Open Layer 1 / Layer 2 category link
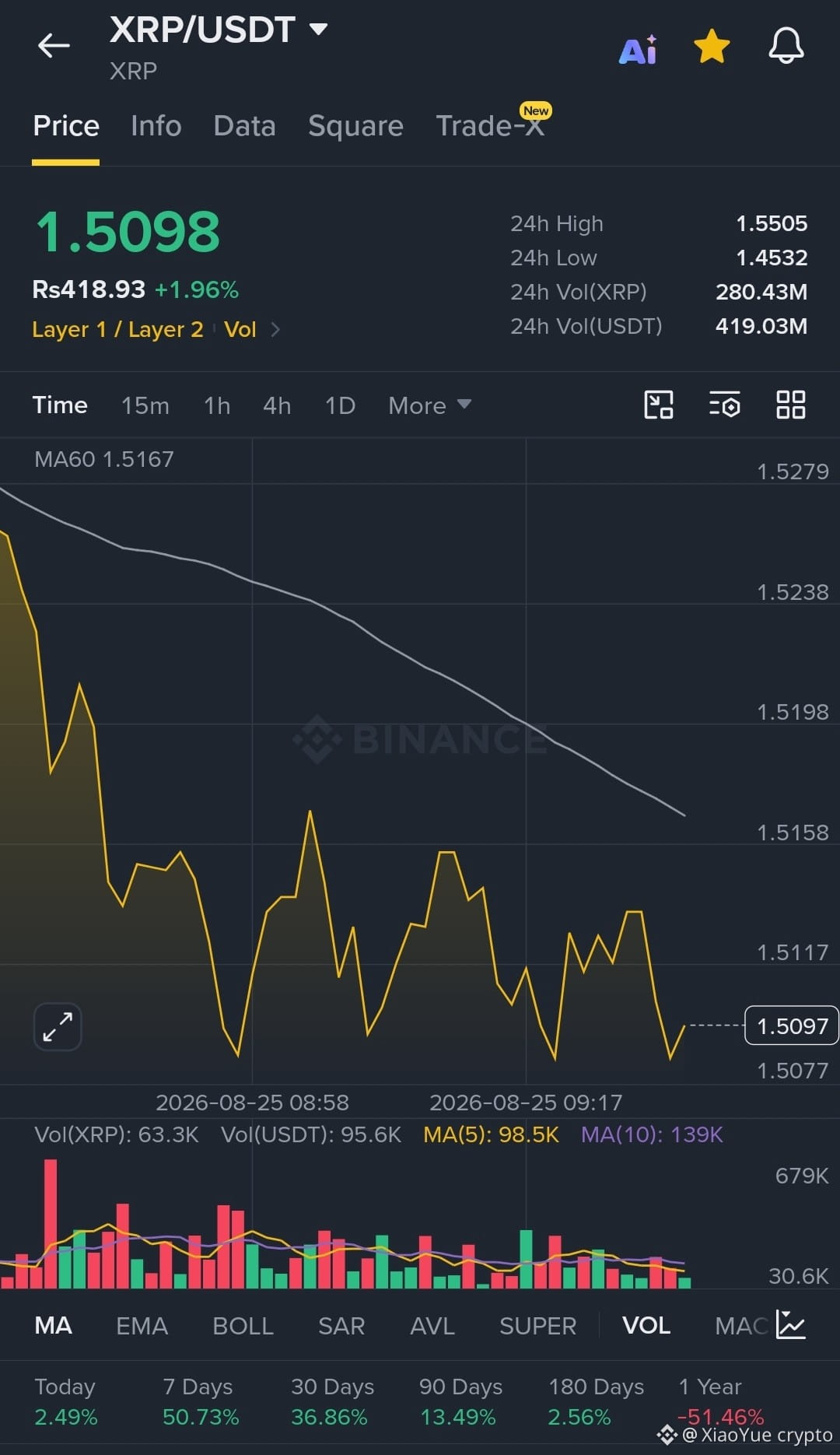This screenshot has height=1455, width=840. (x=117, y=329)
